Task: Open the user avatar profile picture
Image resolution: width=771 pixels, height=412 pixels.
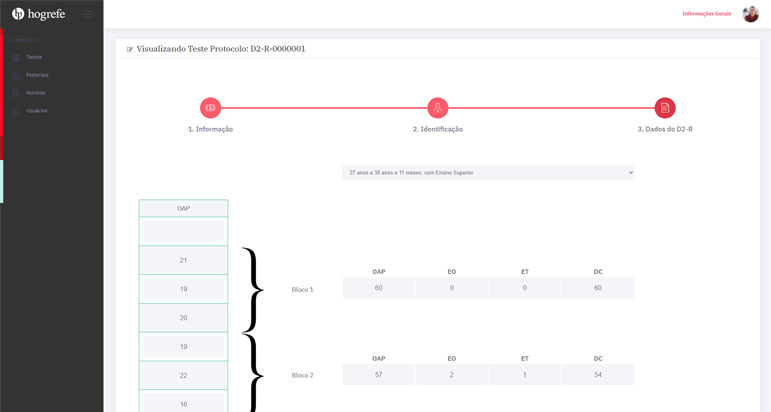Action: (750, 14)
